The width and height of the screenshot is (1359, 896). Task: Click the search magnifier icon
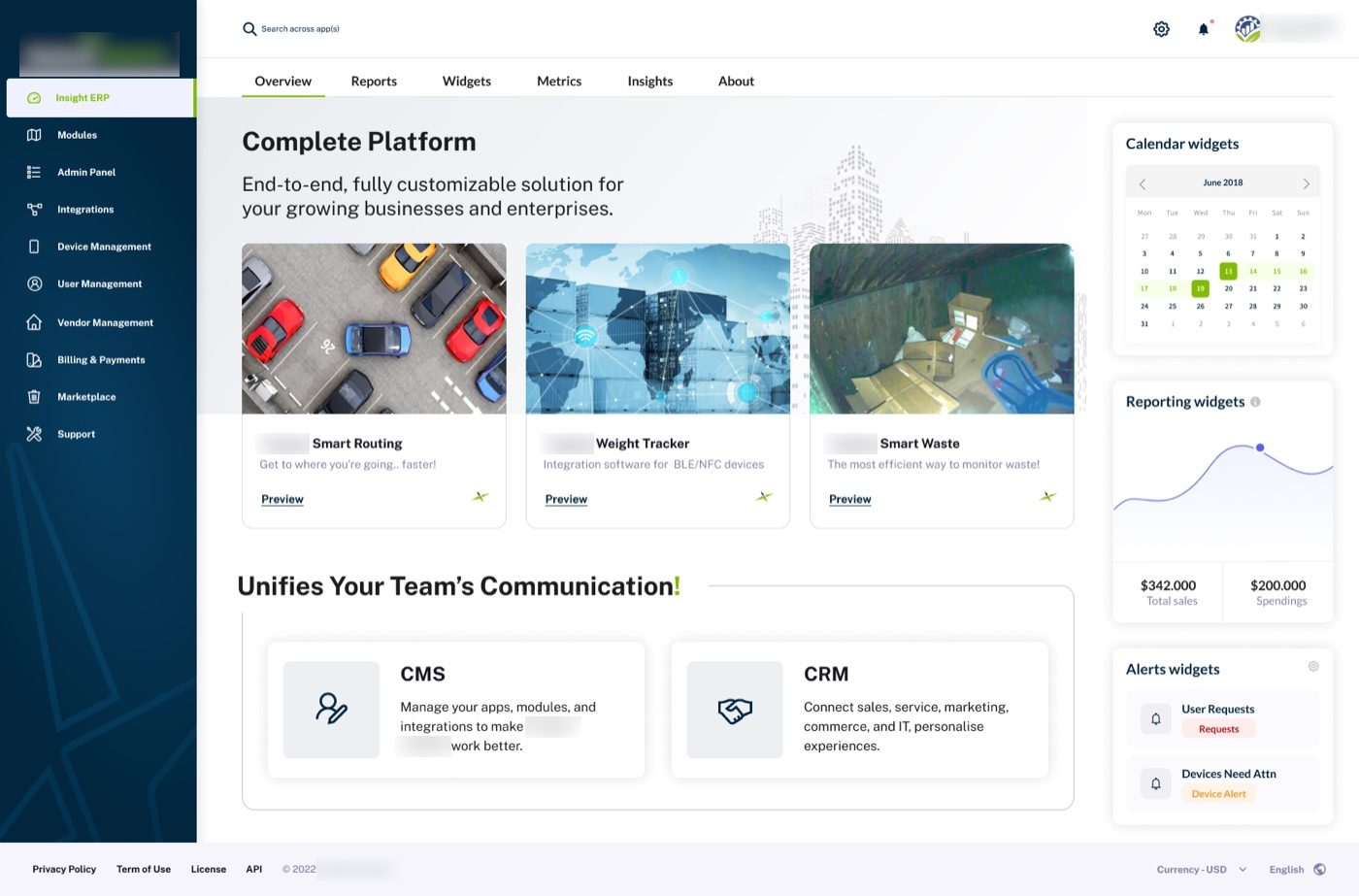249,29
